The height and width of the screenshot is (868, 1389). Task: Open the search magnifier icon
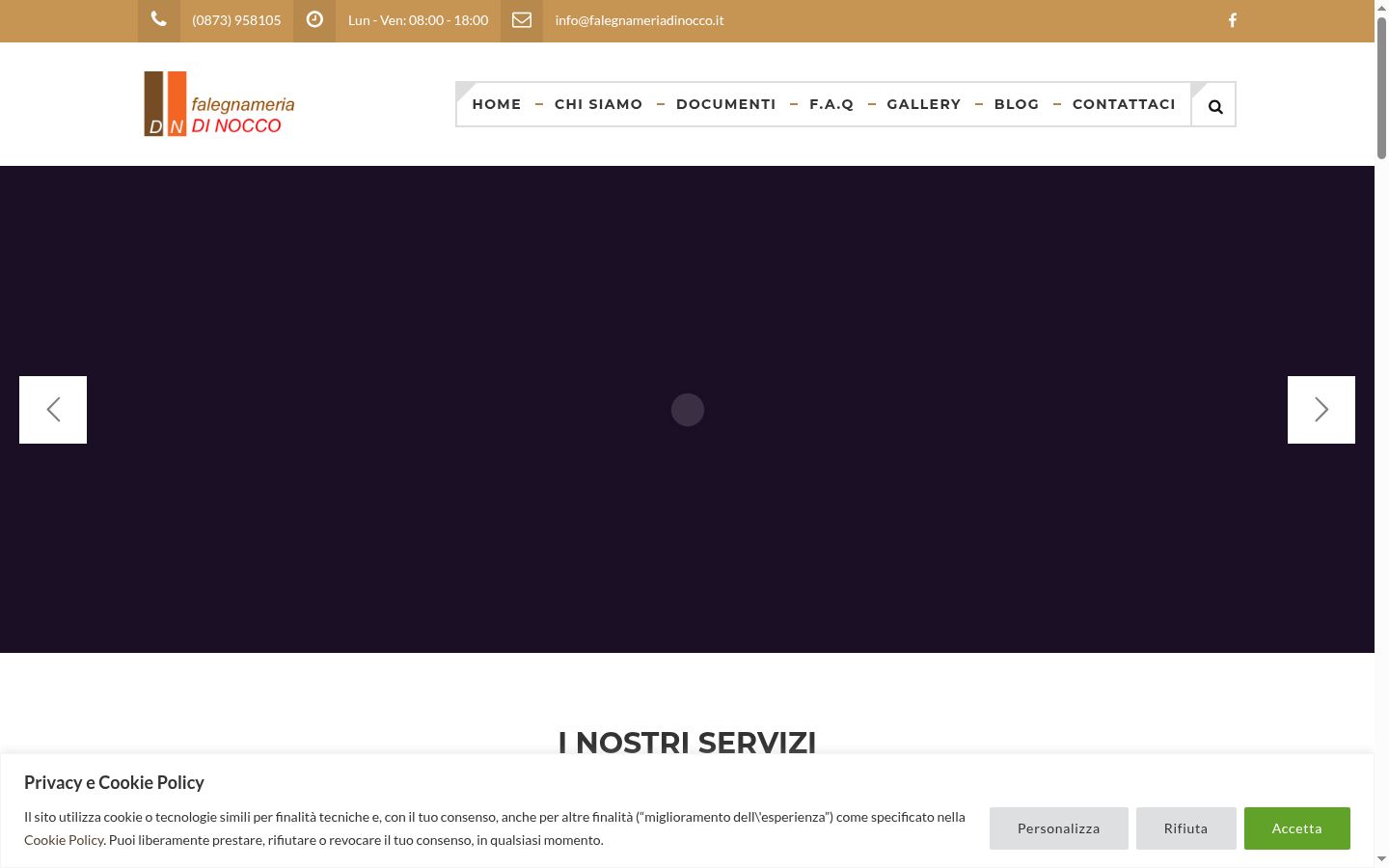point(1215,106)
